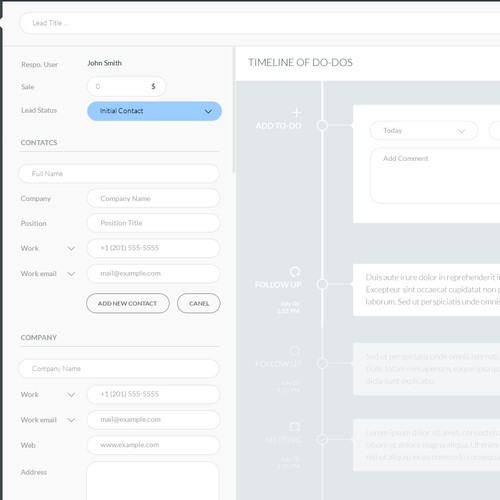Click the John Smith responsible user name
The image size is (500, 500).
tap(105, 63)
